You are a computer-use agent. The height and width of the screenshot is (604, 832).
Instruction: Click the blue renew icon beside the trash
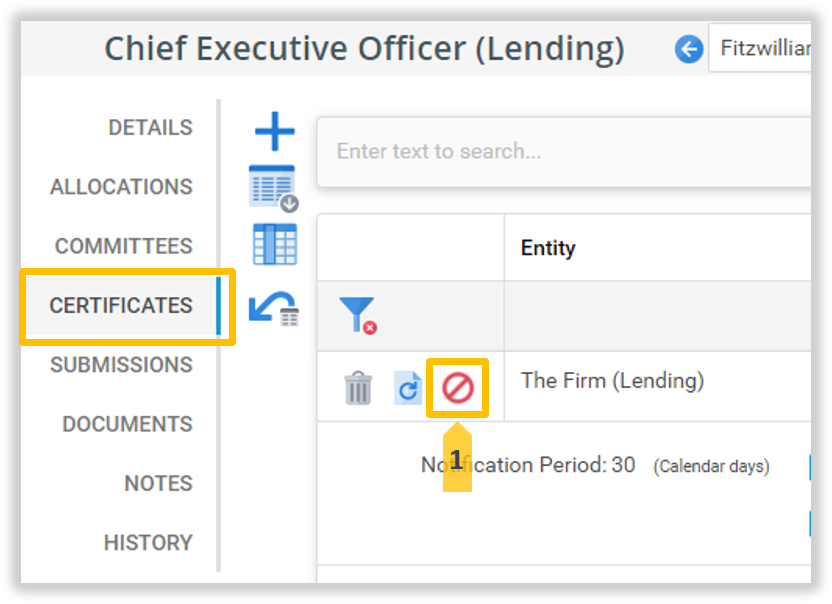(x=408, y=388)
